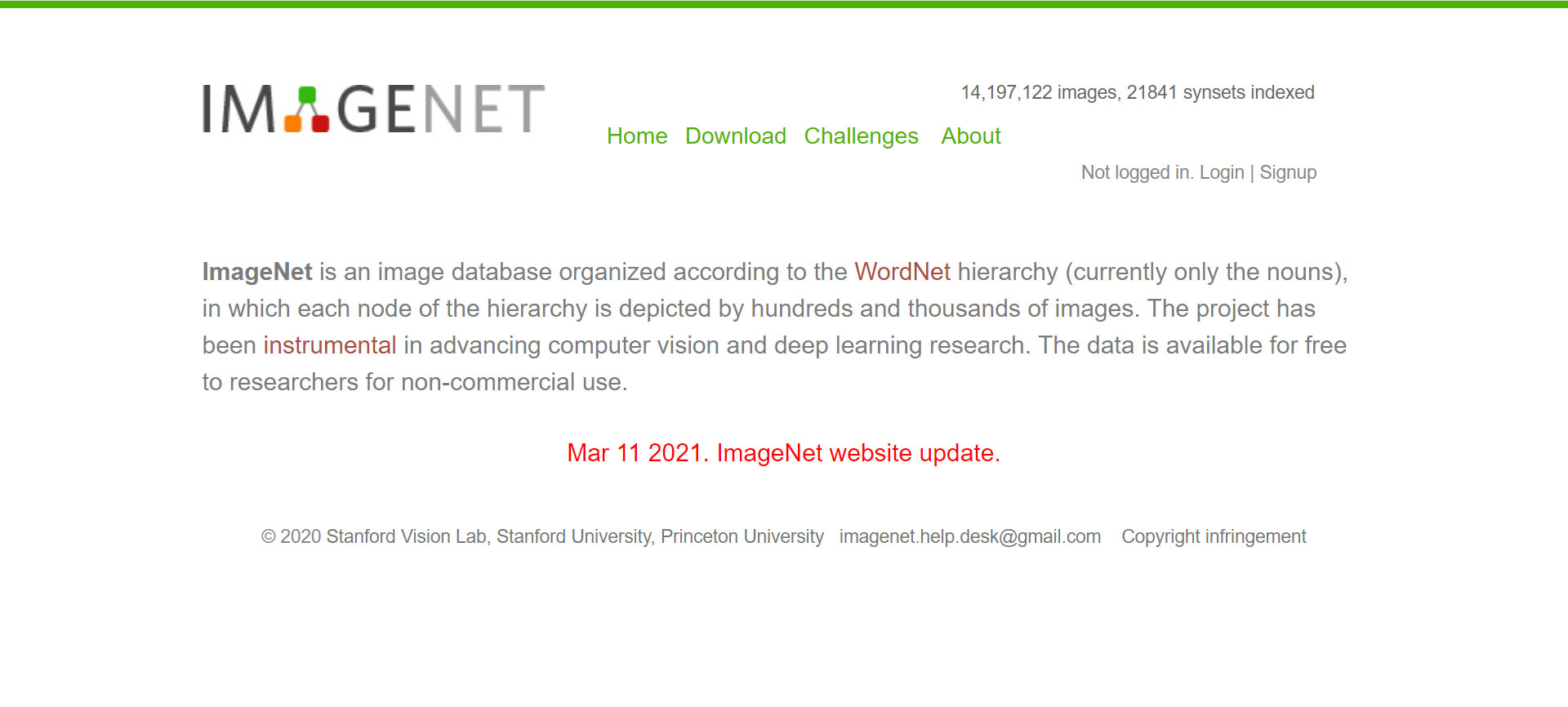
Task: Click the bold ImageNet word in the description
Action: 257,272
